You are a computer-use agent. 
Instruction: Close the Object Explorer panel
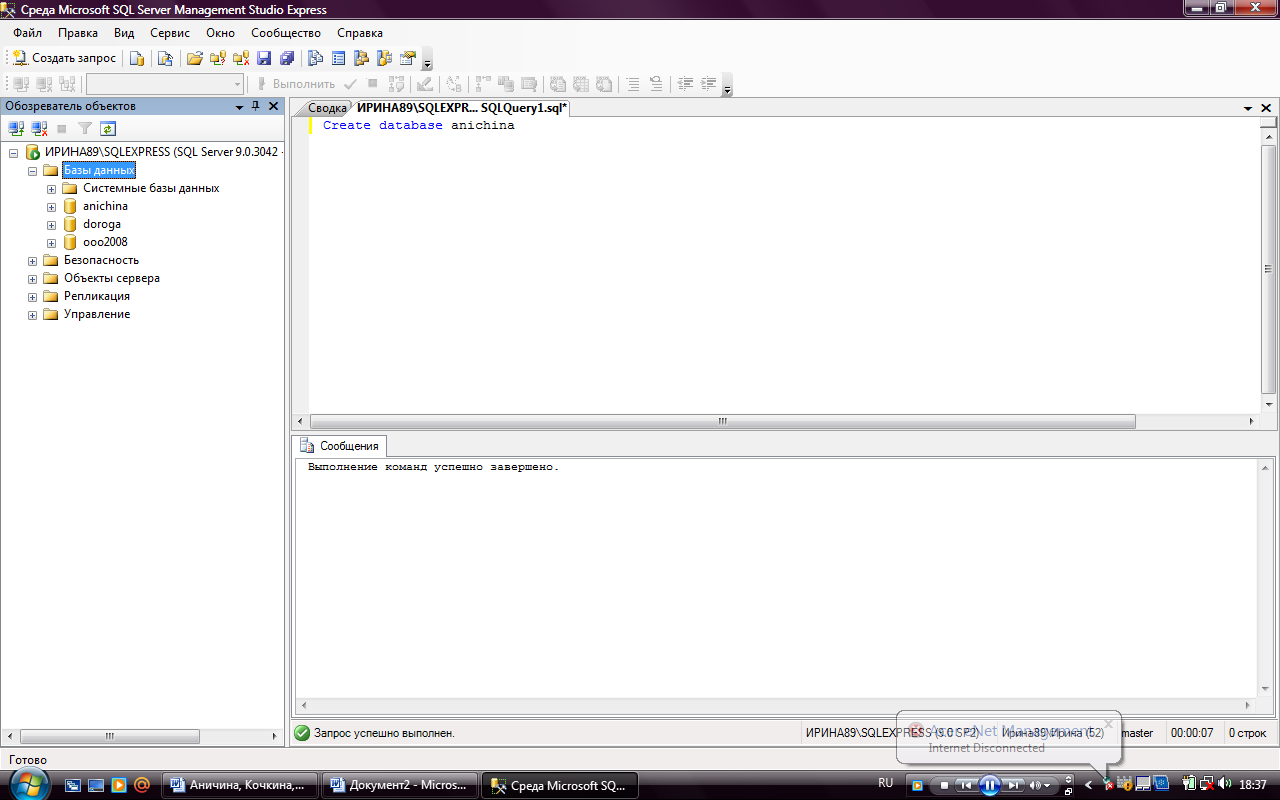[x=273, y=106]
